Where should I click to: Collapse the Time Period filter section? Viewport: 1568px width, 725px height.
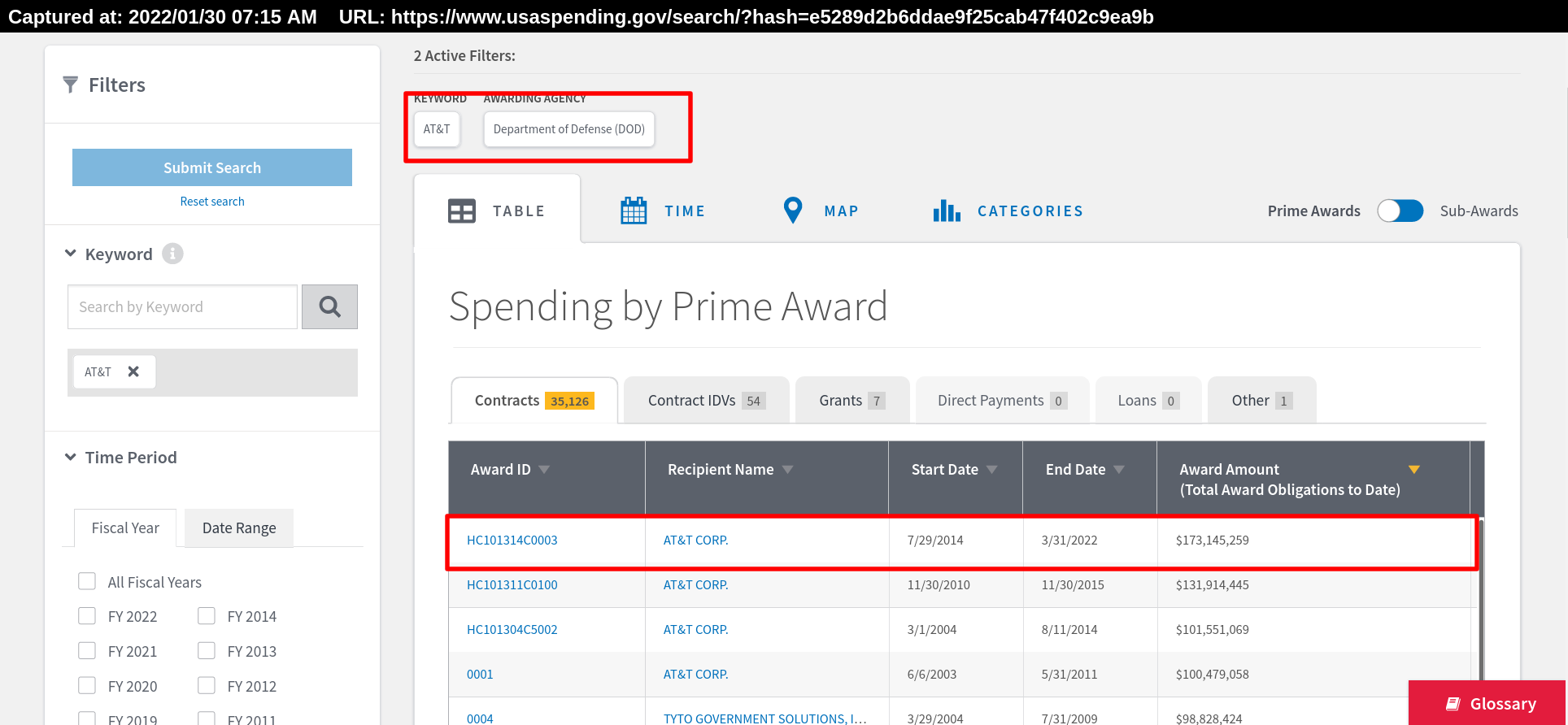71,457
